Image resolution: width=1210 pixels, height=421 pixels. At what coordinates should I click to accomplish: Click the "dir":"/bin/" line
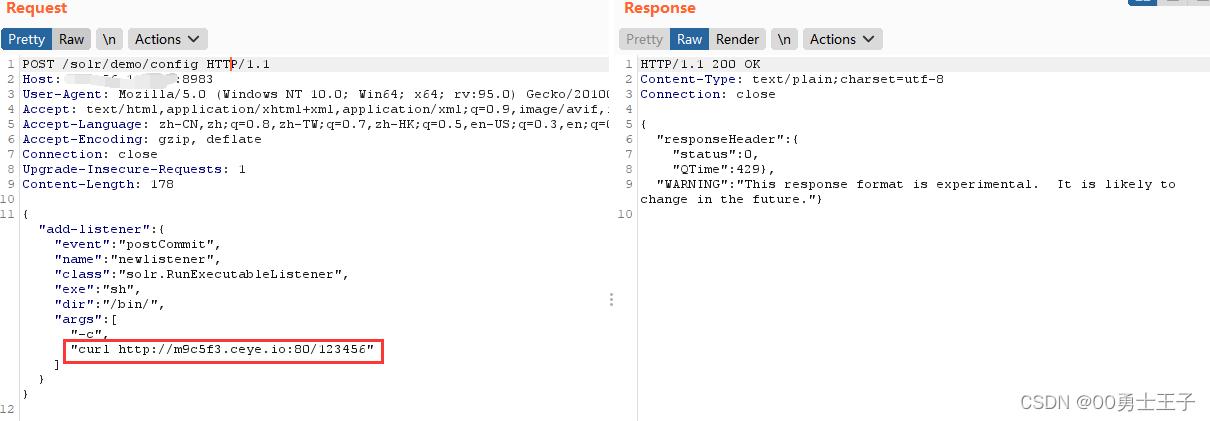pyautogui.click(x=110, y=304)
